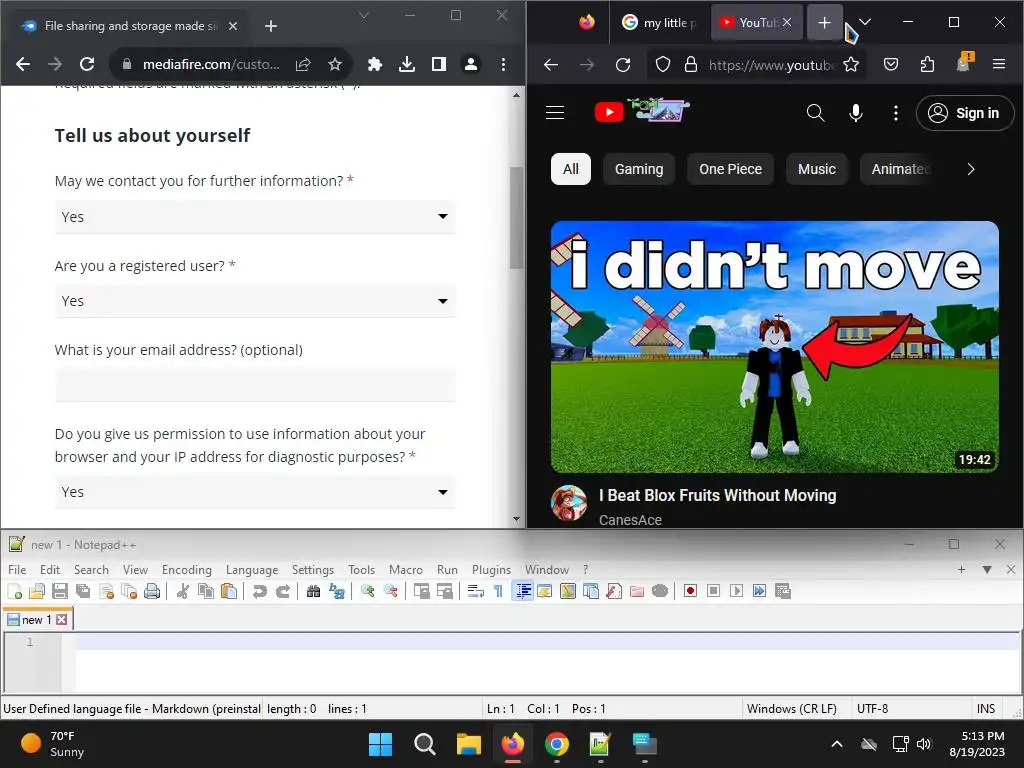Save the document using Notepad++ Save icon

(x=60, y=592)
